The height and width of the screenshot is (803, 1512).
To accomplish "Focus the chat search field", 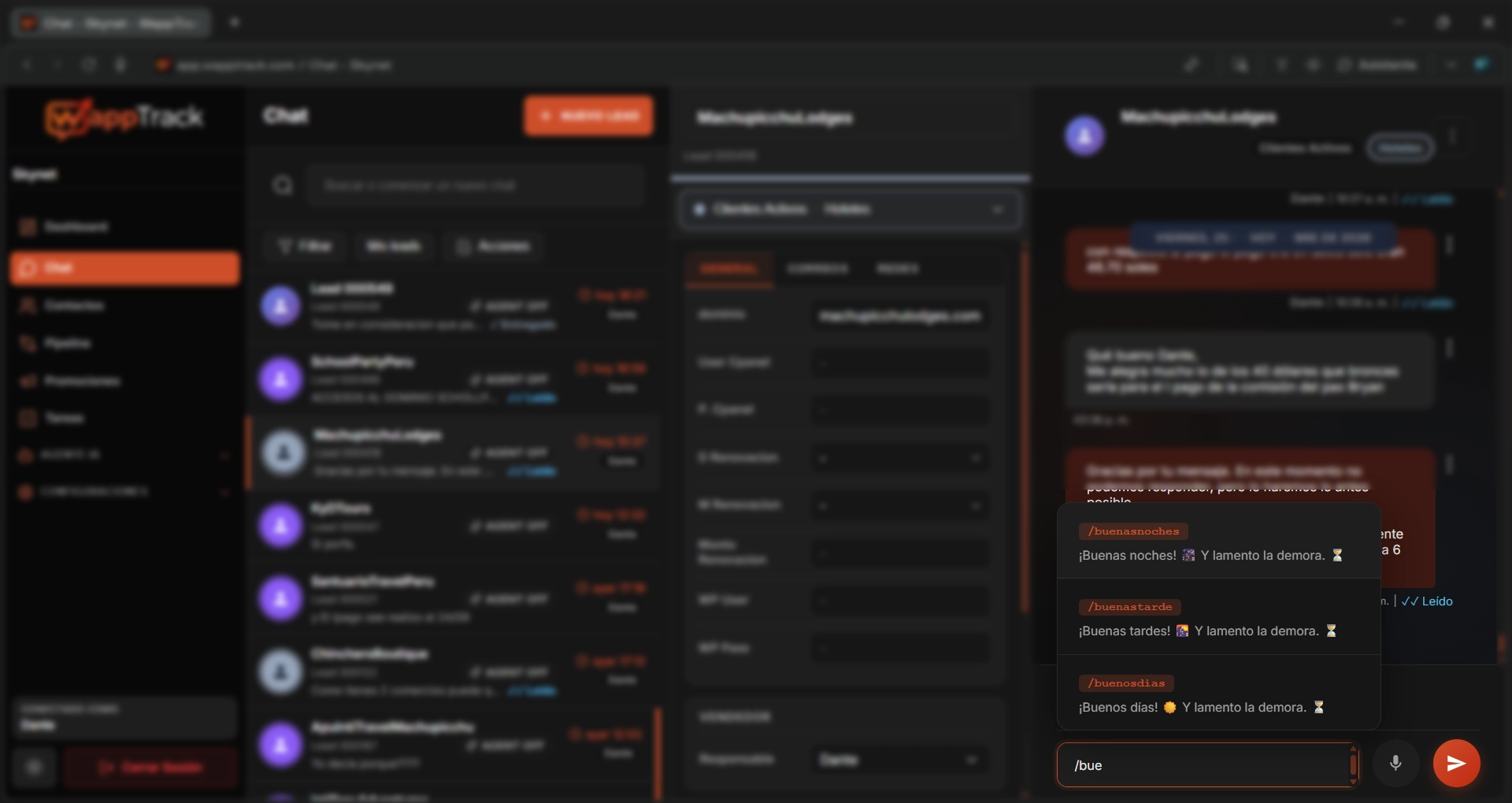I will (476, 186).
